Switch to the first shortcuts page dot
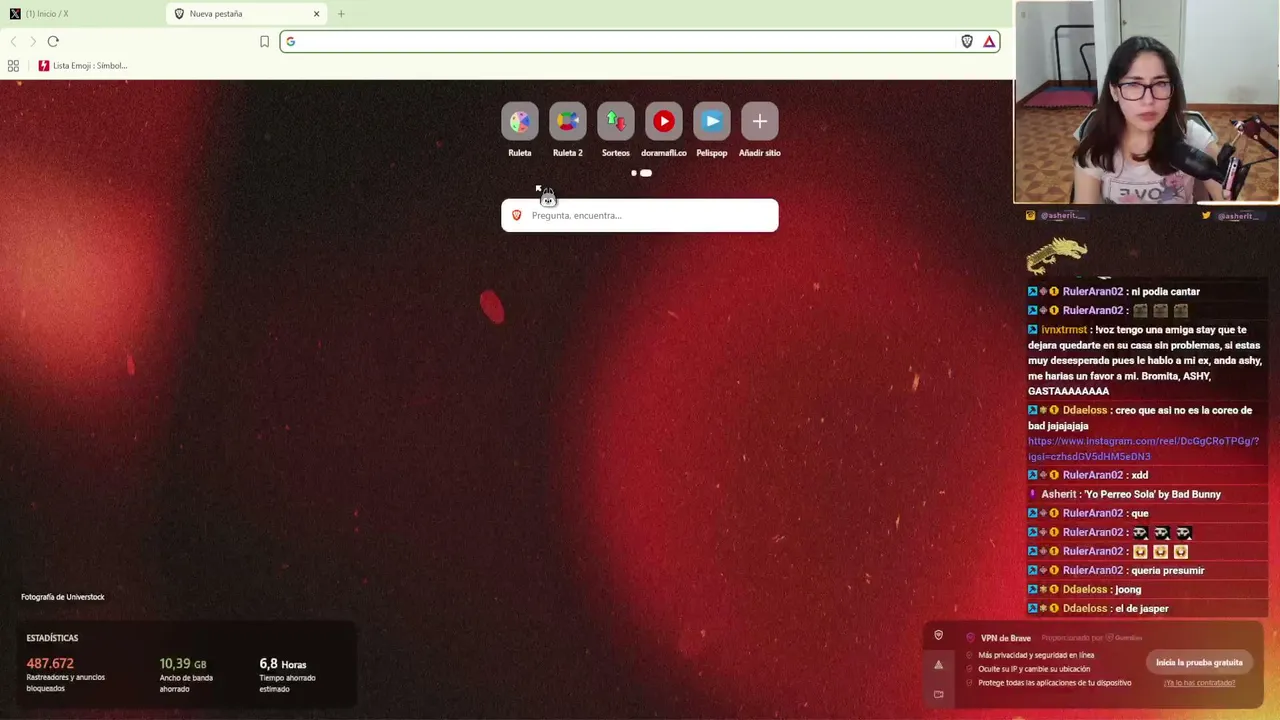The height and width of the screenshot is (720, 1280). point(634,173)
